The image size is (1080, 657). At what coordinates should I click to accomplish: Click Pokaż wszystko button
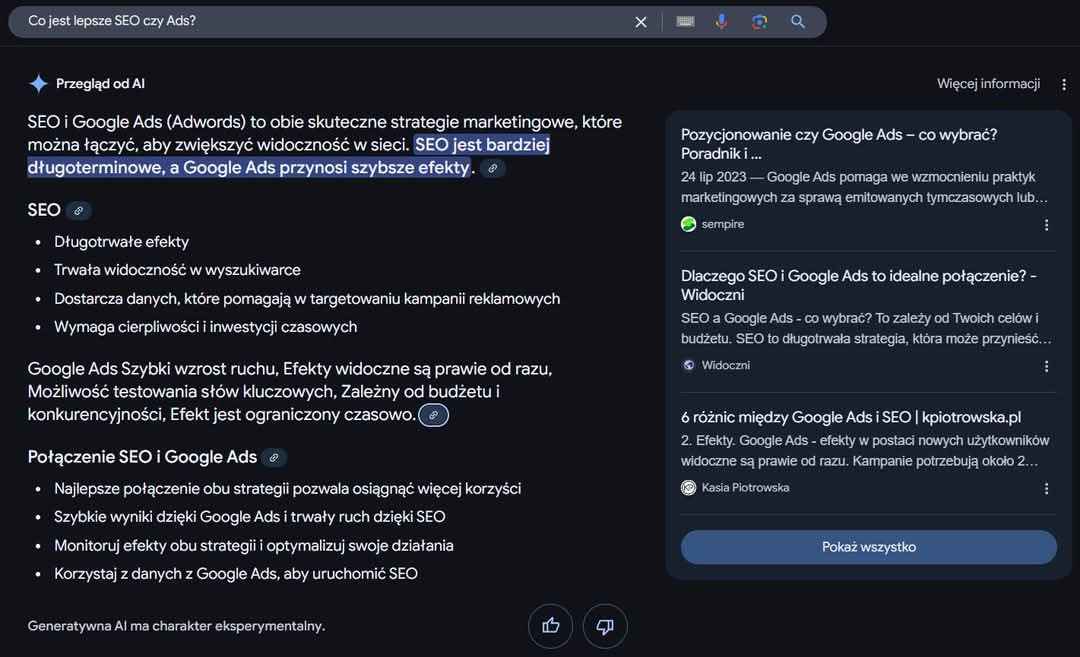pos(869,548)
